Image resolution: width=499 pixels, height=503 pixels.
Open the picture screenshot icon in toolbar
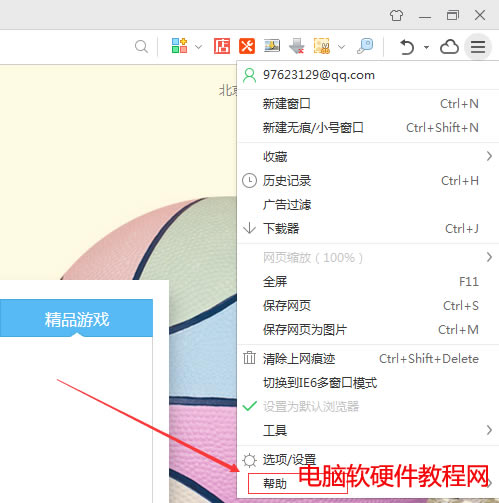point(272,46)
